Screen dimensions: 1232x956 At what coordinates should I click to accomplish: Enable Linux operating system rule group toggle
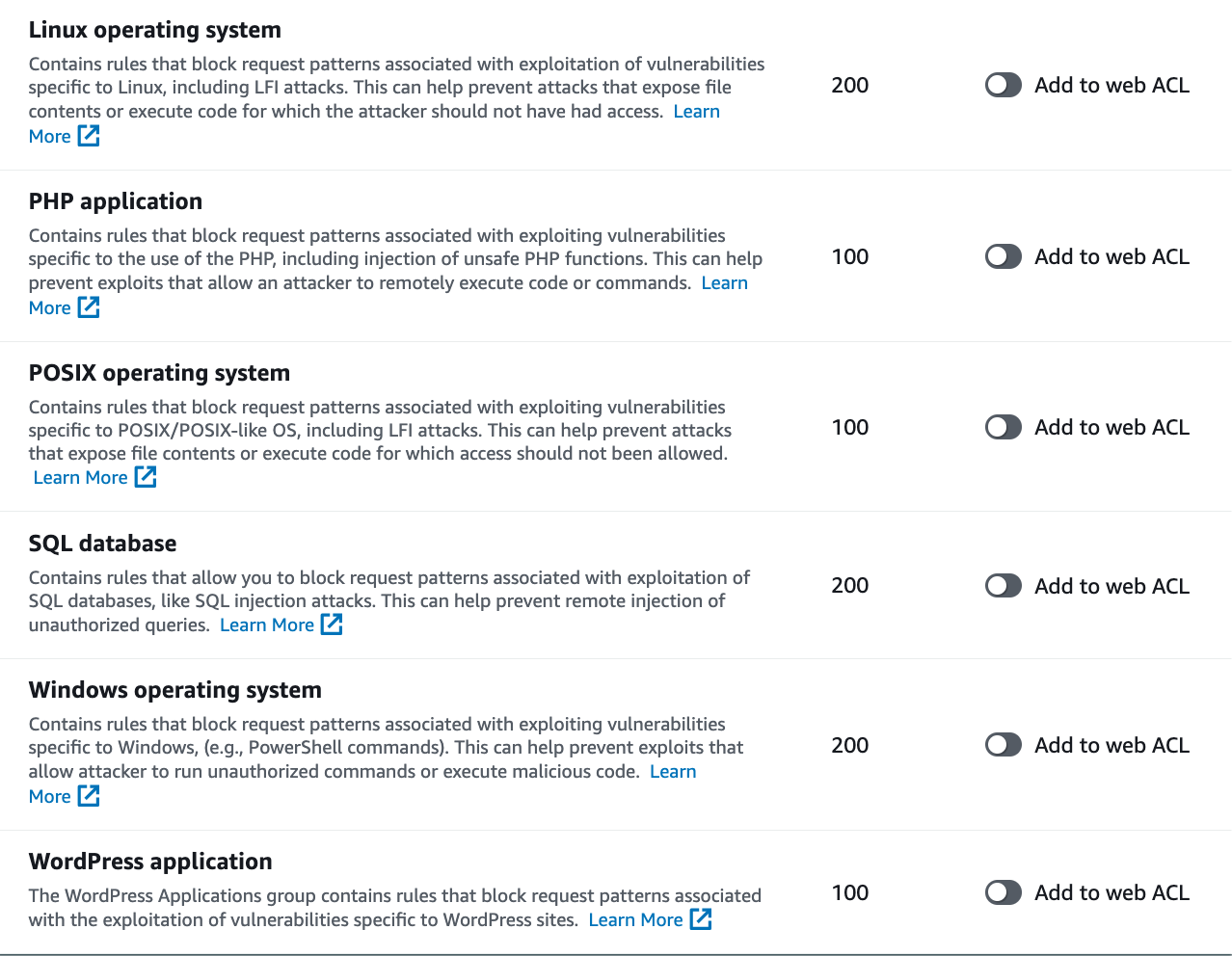(x=1003, y=85)
